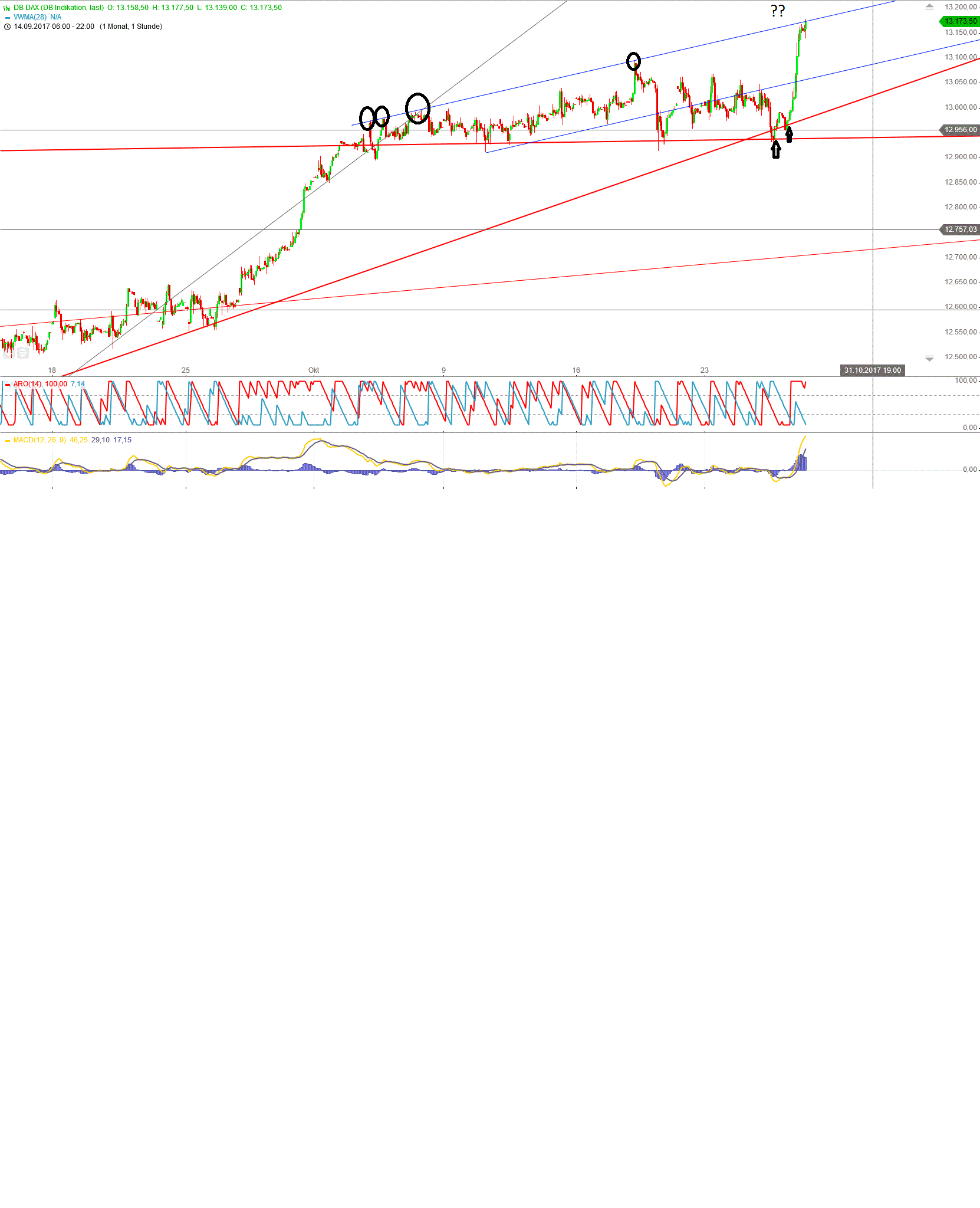
Task: Click the red ARO(14) legend marker
Action: 7,384
